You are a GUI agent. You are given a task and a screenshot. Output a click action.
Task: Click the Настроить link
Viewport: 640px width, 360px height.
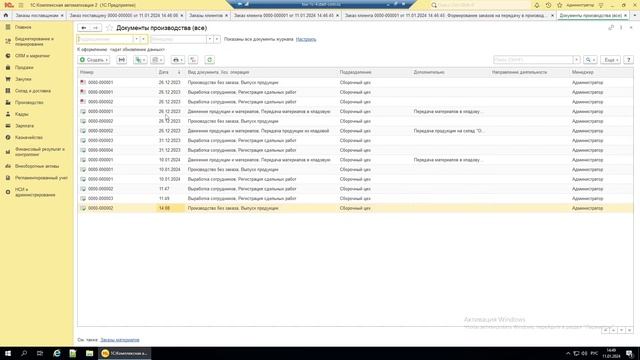[x=306, y=39]
